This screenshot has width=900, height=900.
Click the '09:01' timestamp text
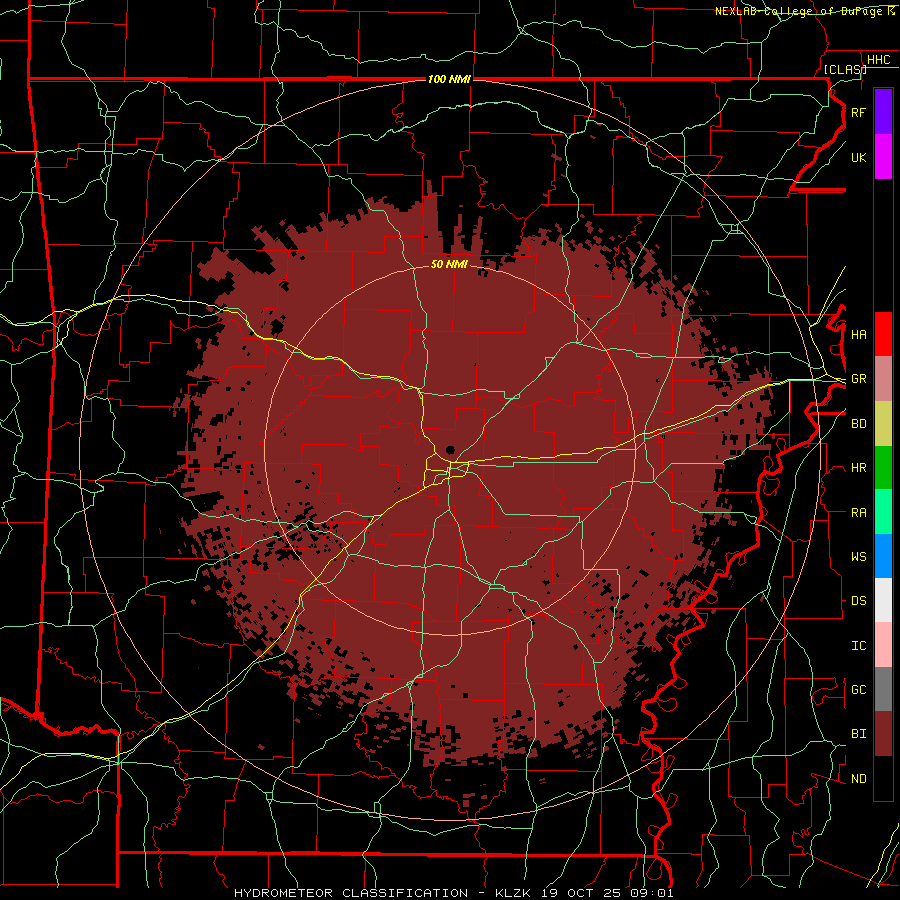point(651,893)
